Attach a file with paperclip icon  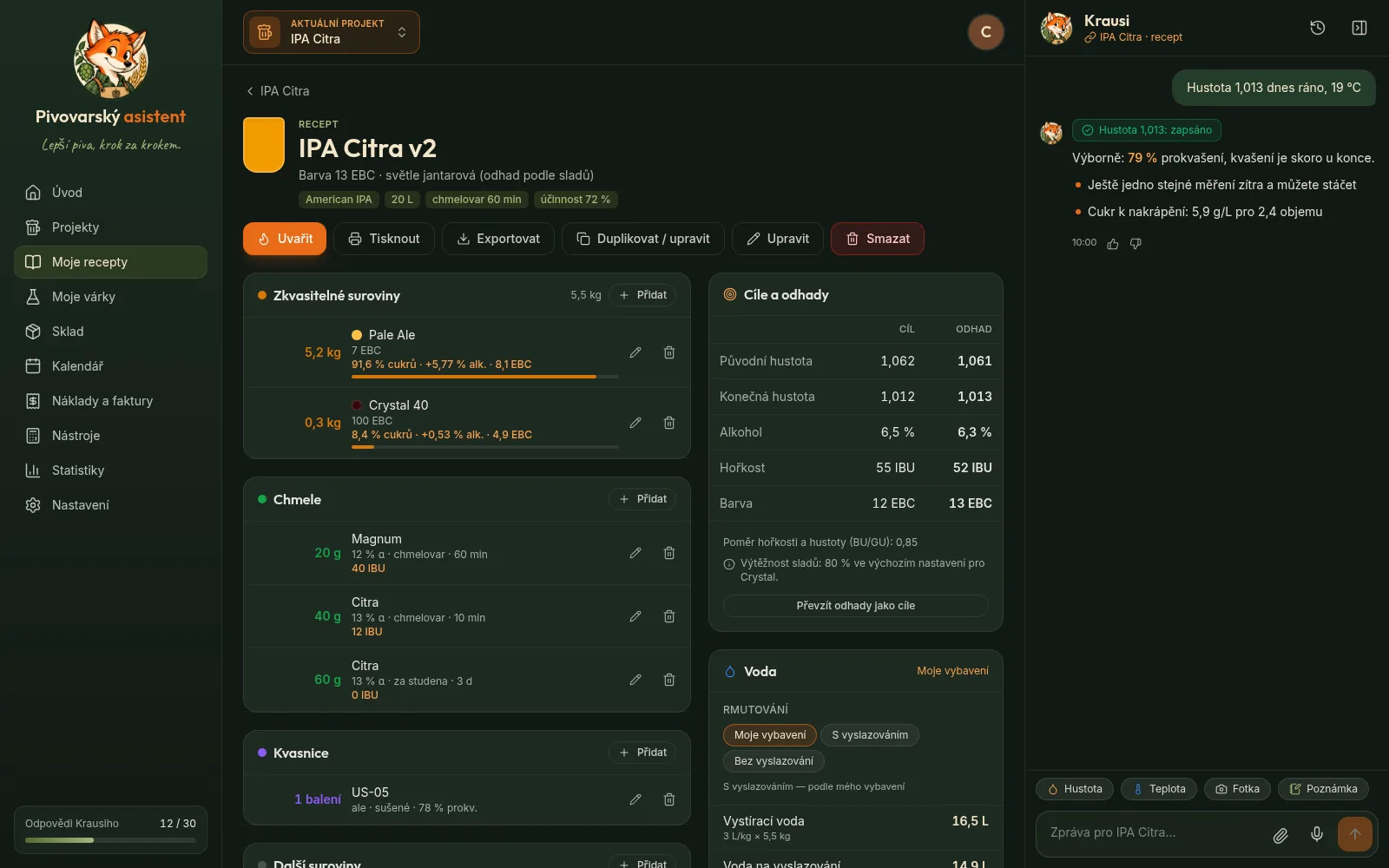tap(1280, 835)
